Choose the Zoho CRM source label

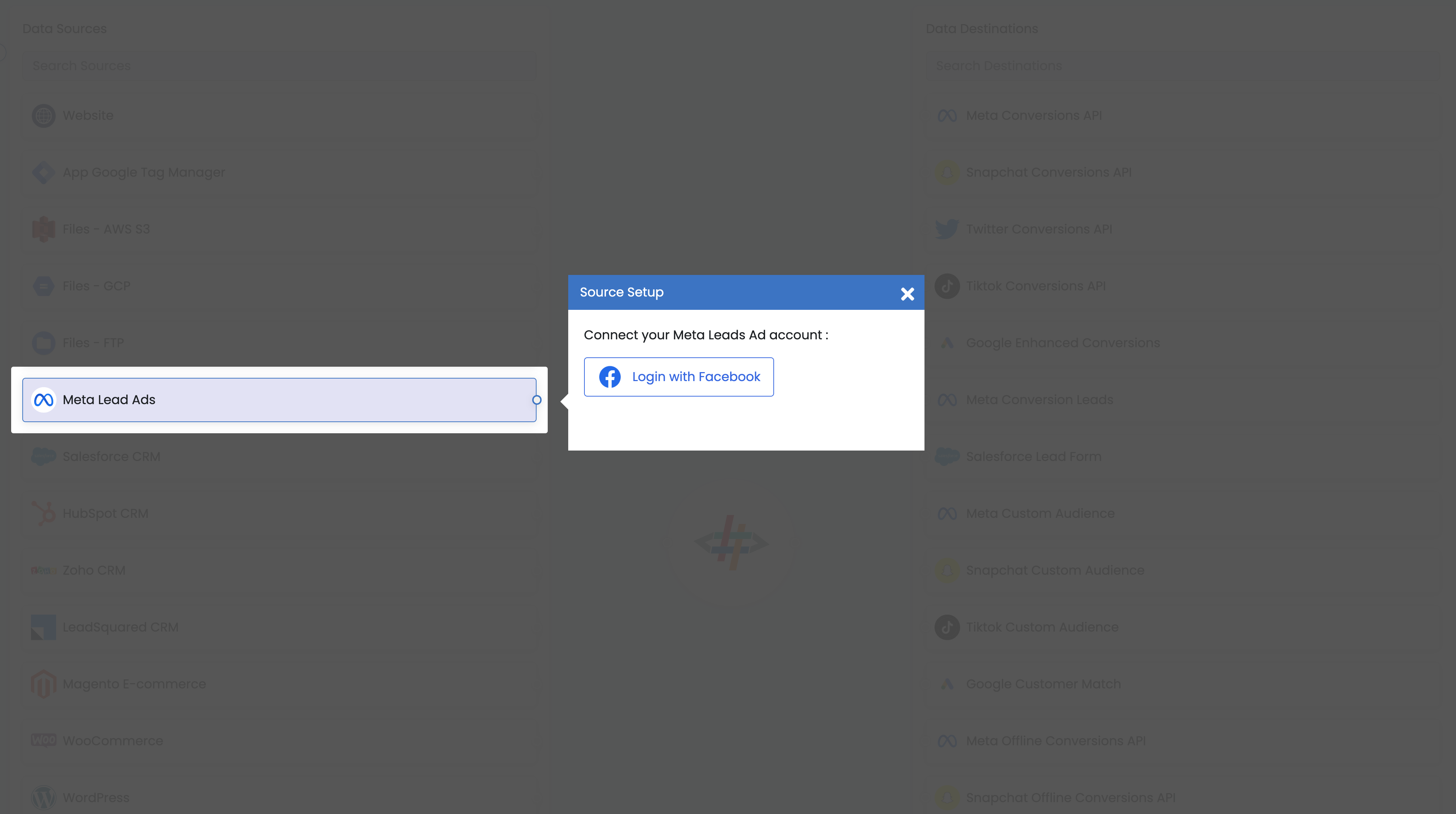[94, 570]
